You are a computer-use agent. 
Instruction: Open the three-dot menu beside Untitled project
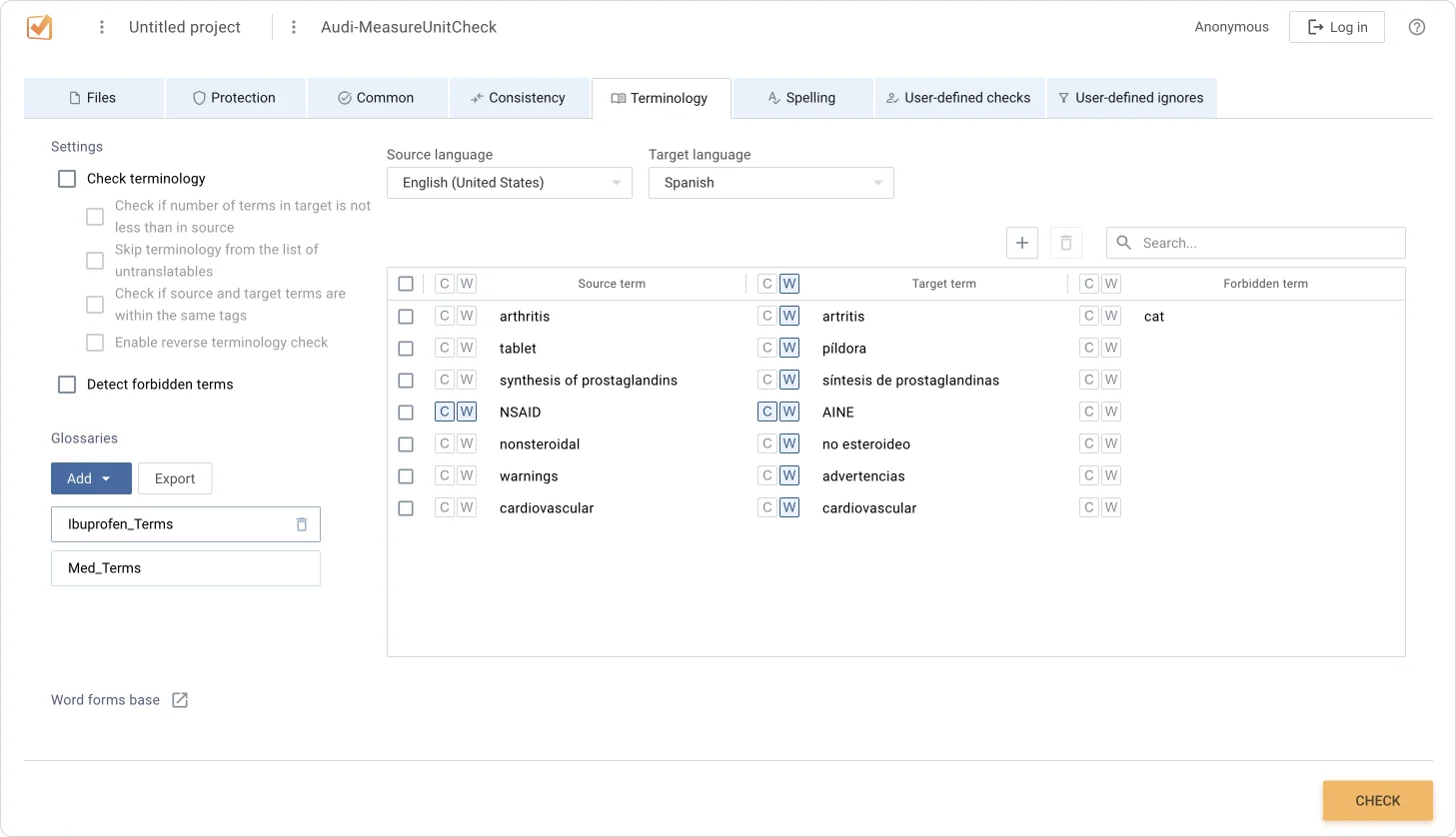tap(101, 27)
